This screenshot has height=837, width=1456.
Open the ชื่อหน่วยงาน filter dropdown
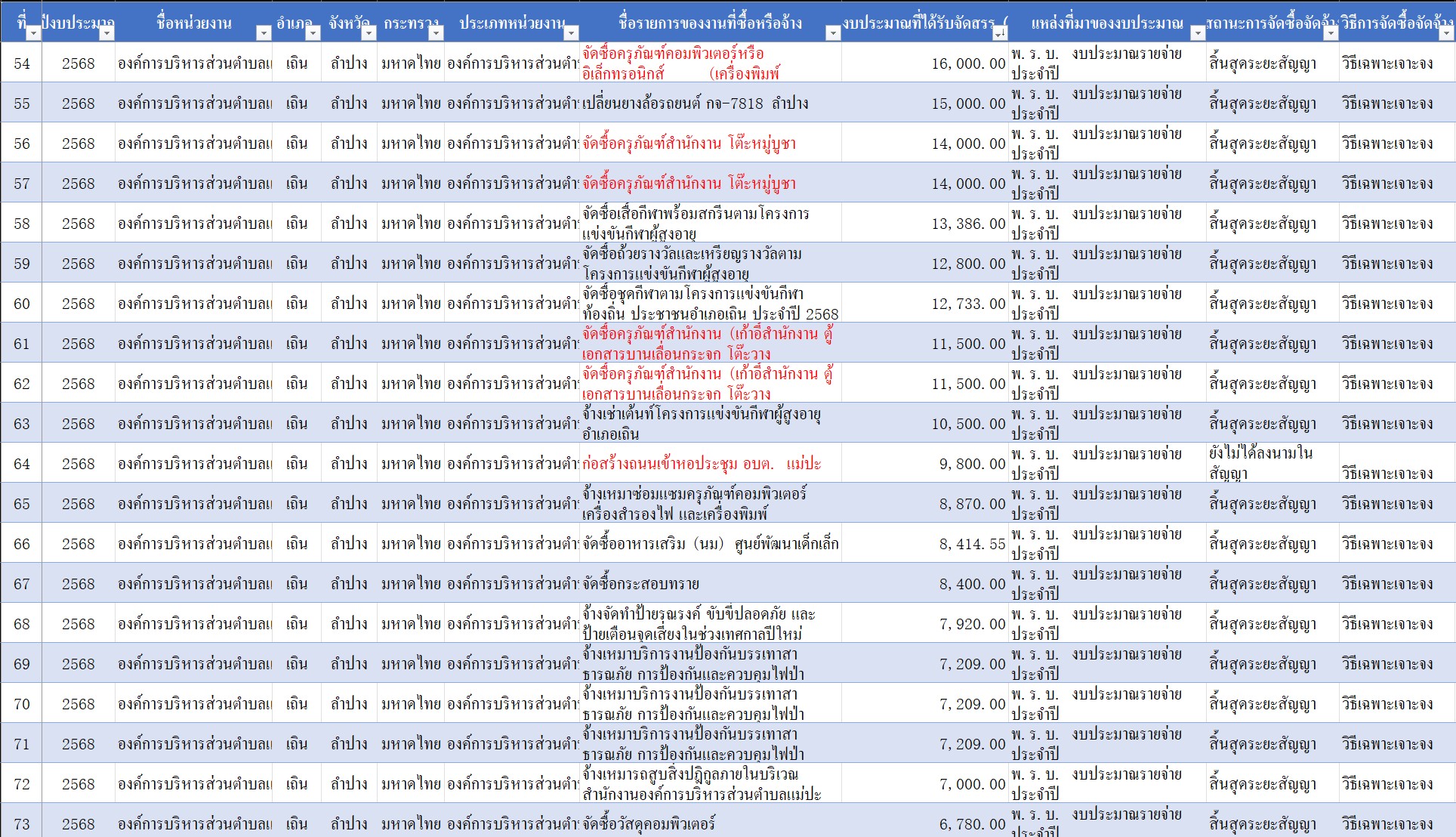tap(262, 35)
